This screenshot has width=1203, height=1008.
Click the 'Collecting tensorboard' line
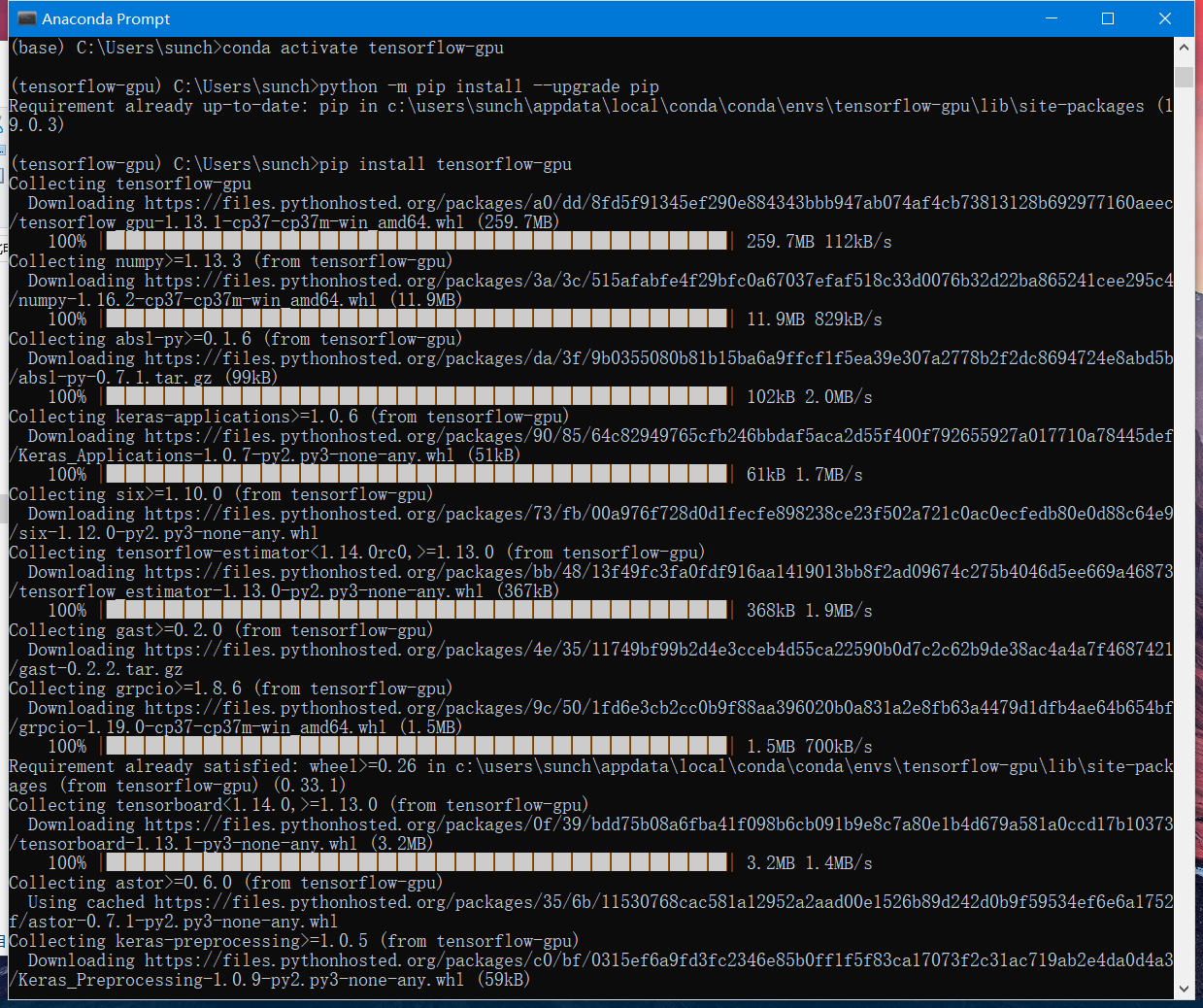point(298,805)
